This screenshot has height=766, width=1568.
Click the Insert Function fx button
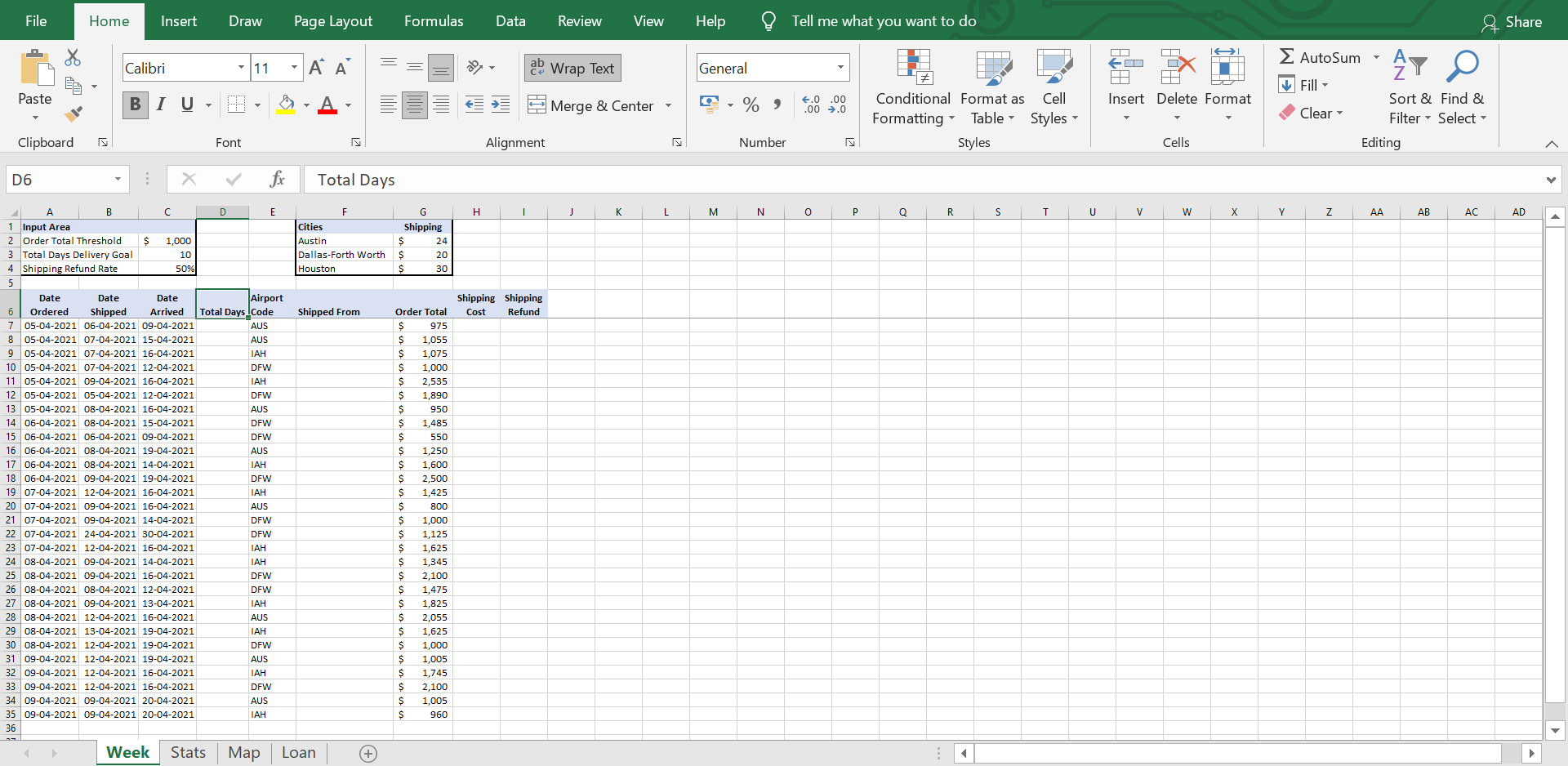278,179
